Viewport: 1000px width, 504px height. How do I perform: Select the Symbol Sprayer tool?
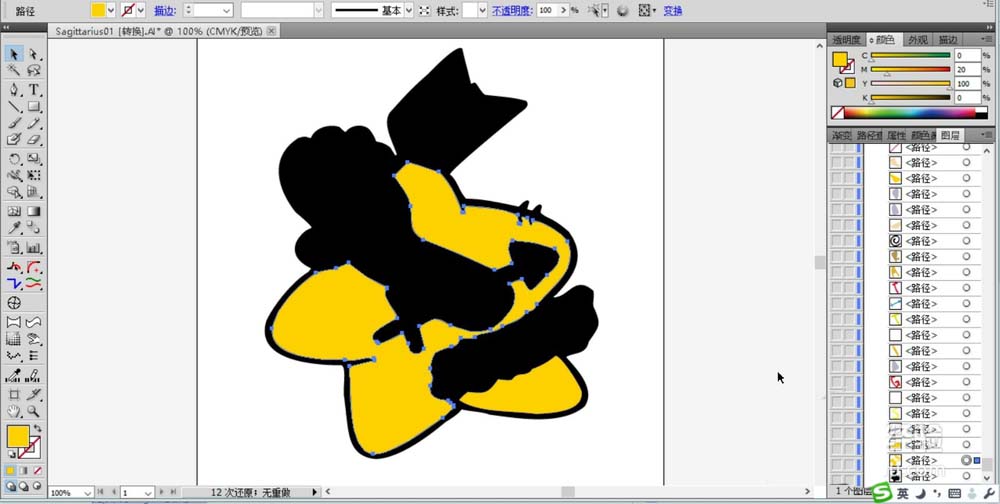point(14,248)
